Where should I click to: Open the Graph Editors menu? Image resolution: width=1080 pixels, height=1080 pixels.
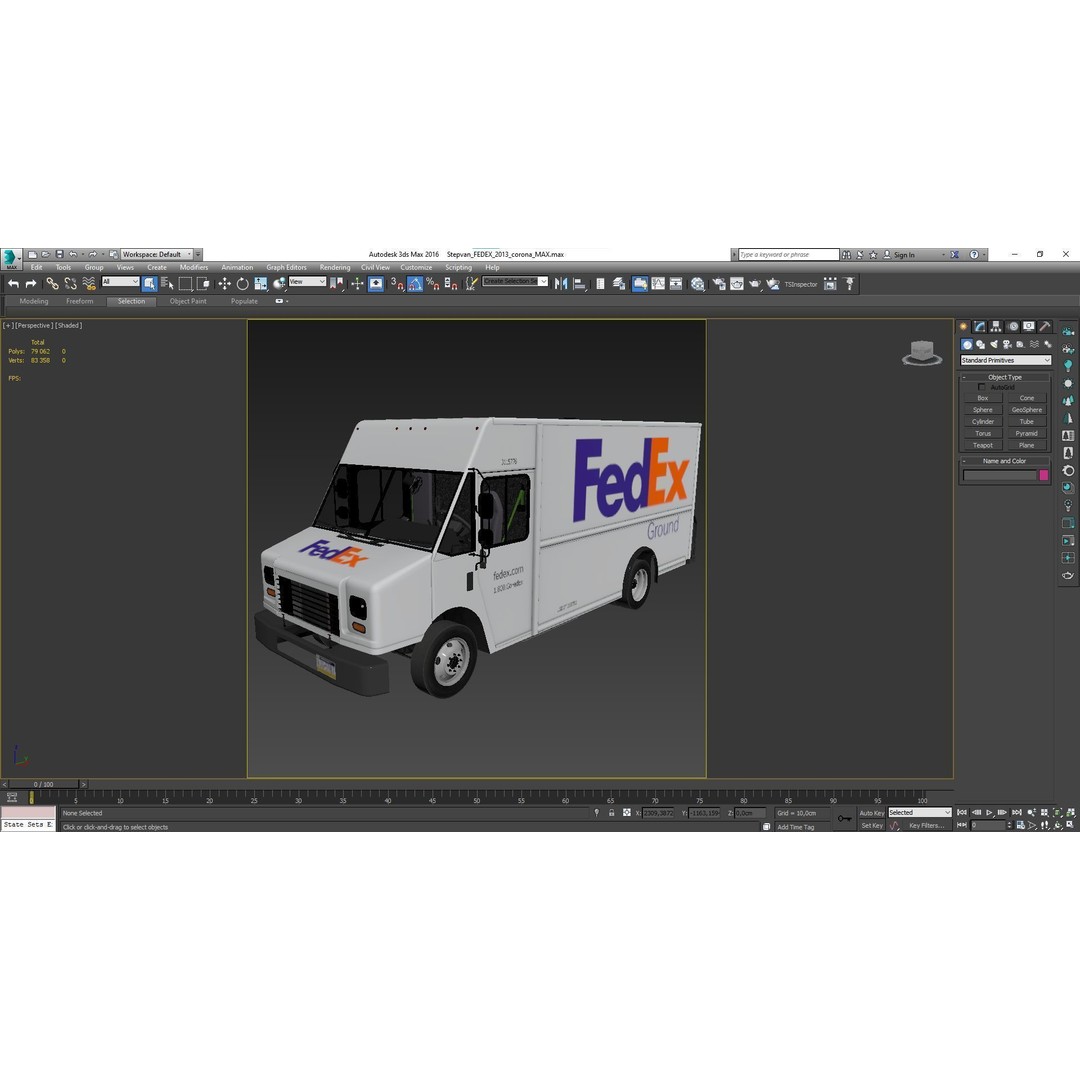click(x=287, y=267)
